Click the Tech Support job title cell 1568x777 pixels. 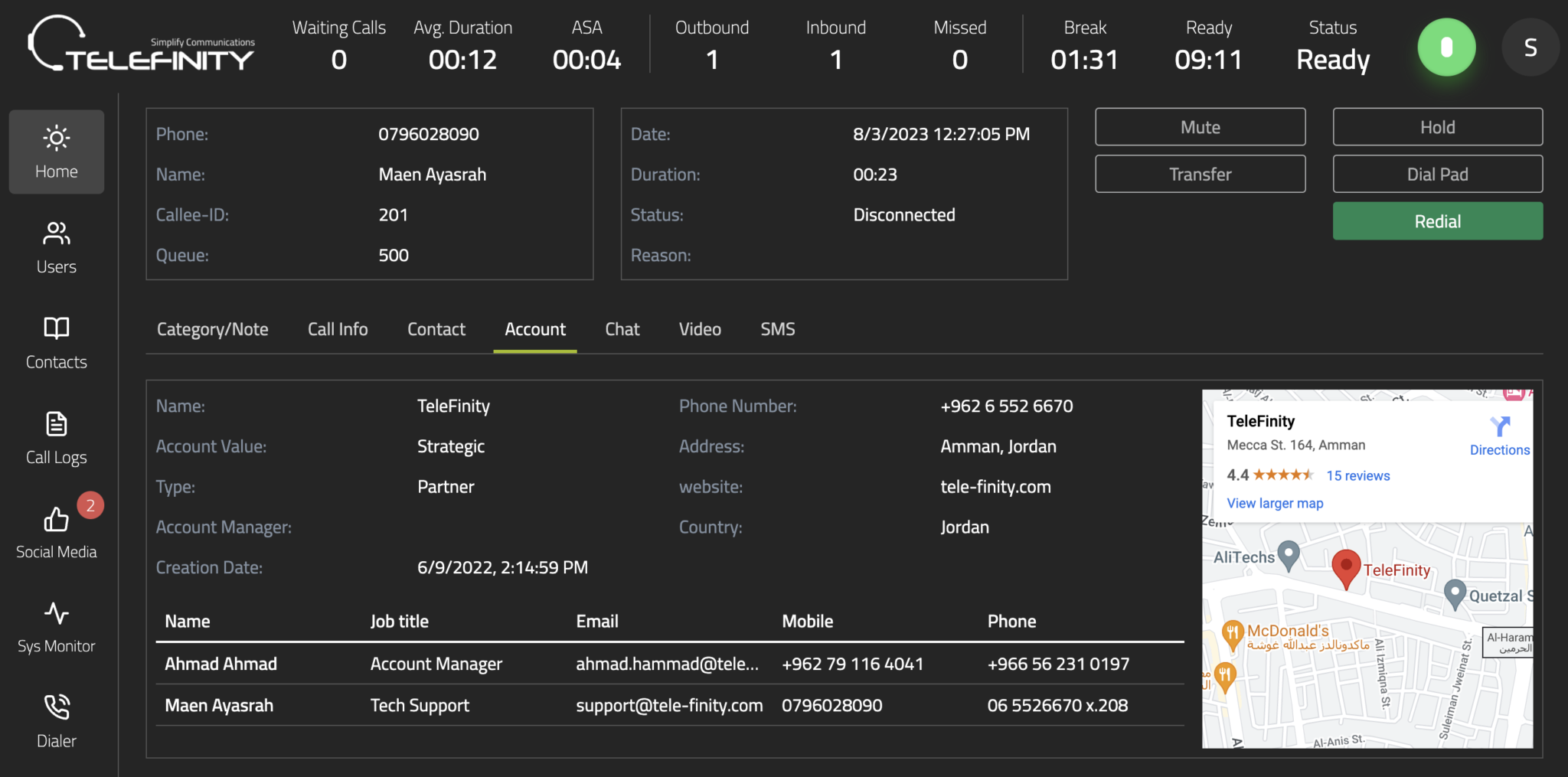click(x=420, y=705)
